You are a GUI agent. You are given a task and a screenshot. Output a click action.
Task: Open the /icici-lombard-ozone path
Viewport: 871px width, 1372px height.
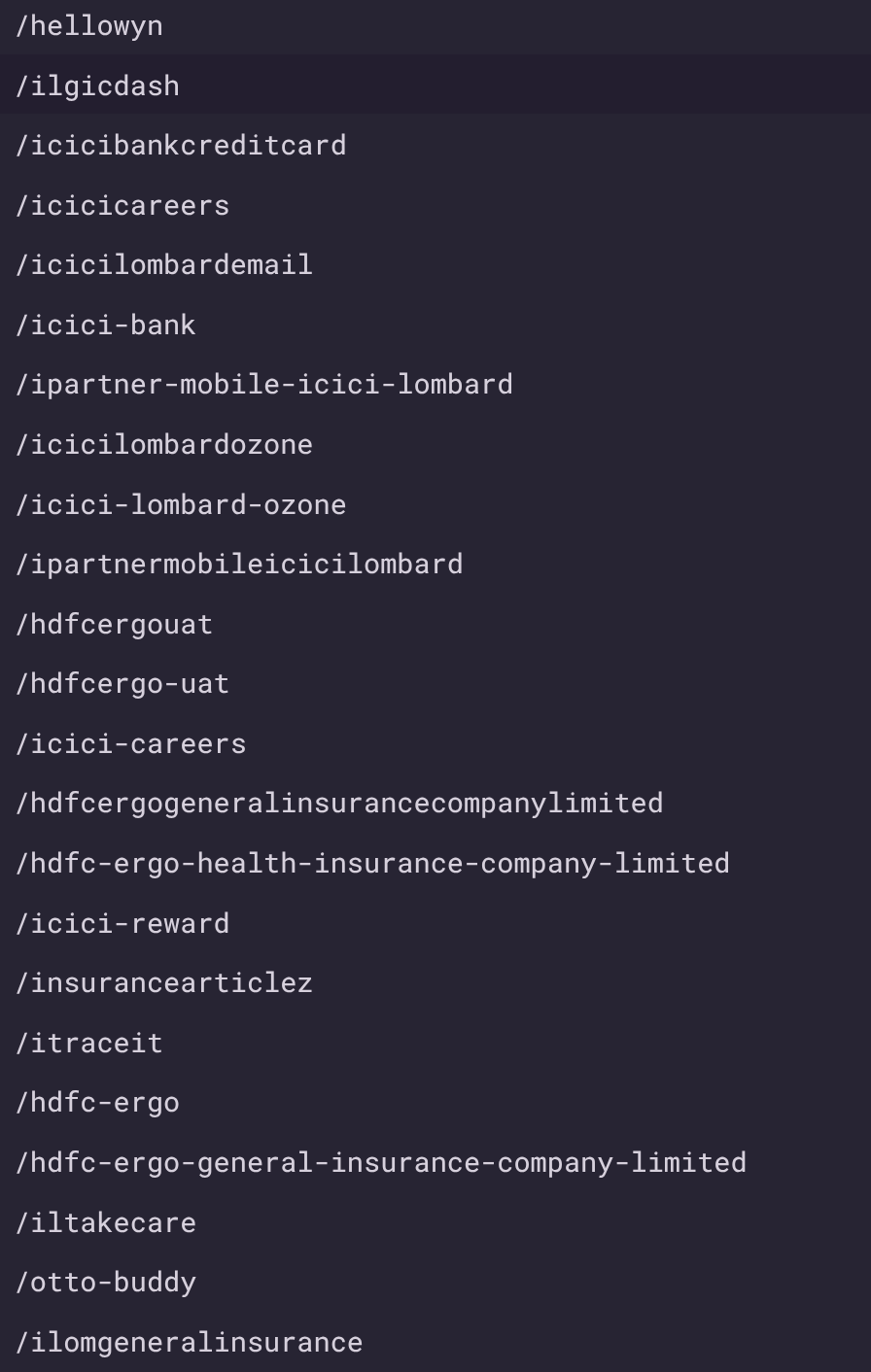(x=182, y=505)
